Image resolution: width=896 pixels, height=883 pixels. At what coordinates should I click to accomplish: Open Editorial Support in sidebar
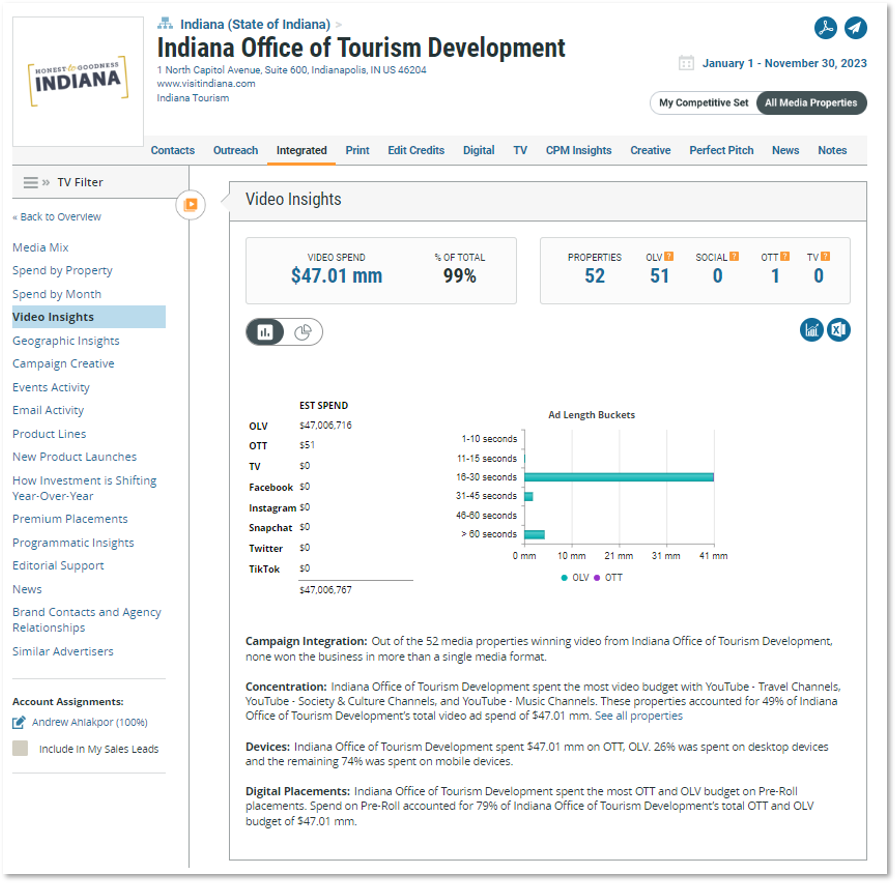[58, 565]
